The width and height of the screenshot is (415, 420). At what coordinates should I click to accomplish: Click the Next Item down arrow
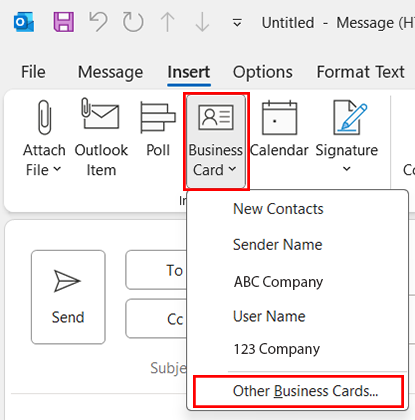(202, 22)
